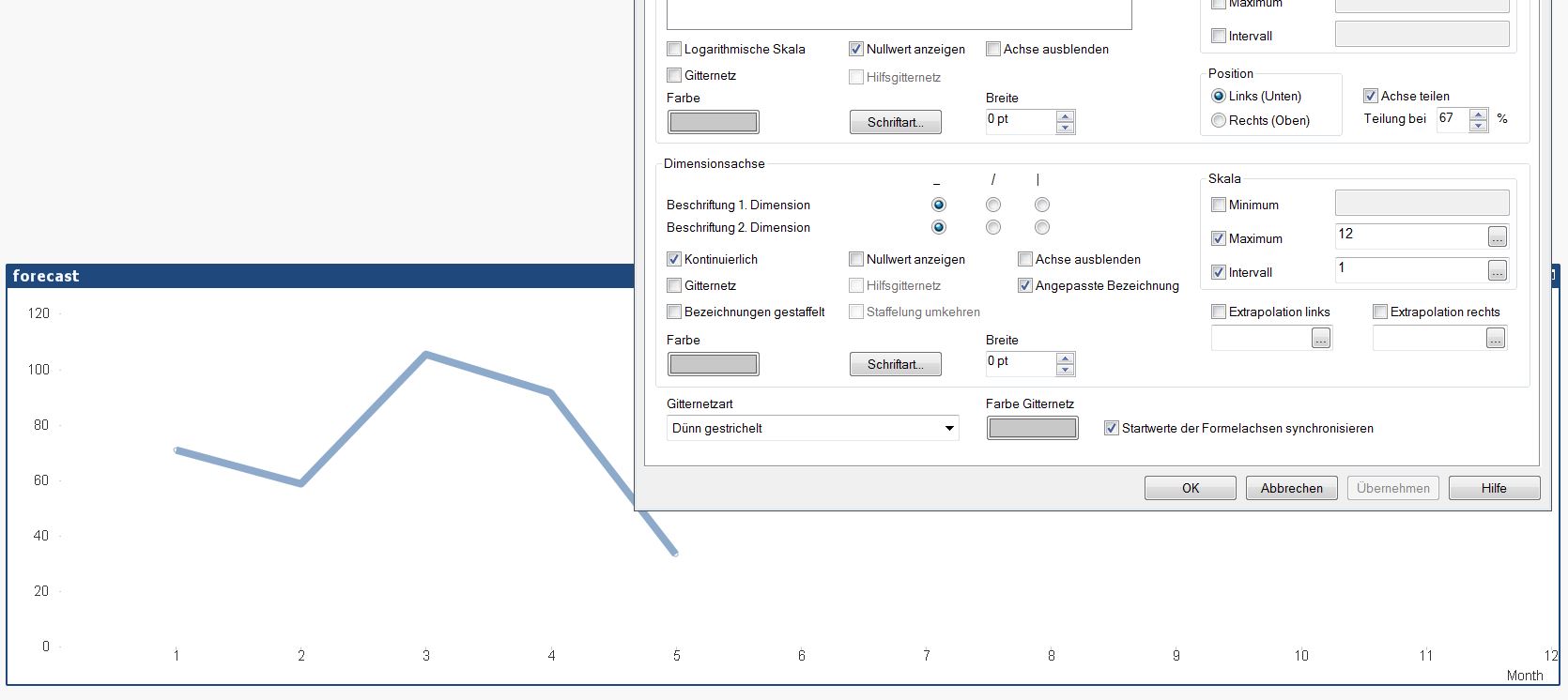Uncheck Achse teilen
1568x700 pixels.
tap(1371, 96)
